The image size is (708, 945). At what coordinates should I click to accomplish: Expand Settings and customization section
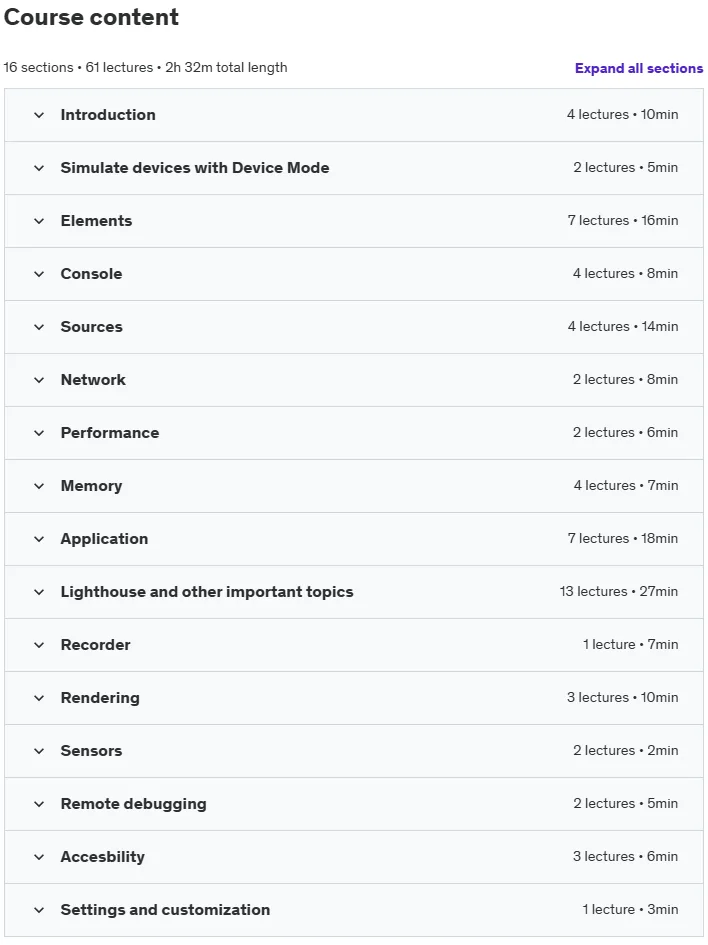point(354,911)
